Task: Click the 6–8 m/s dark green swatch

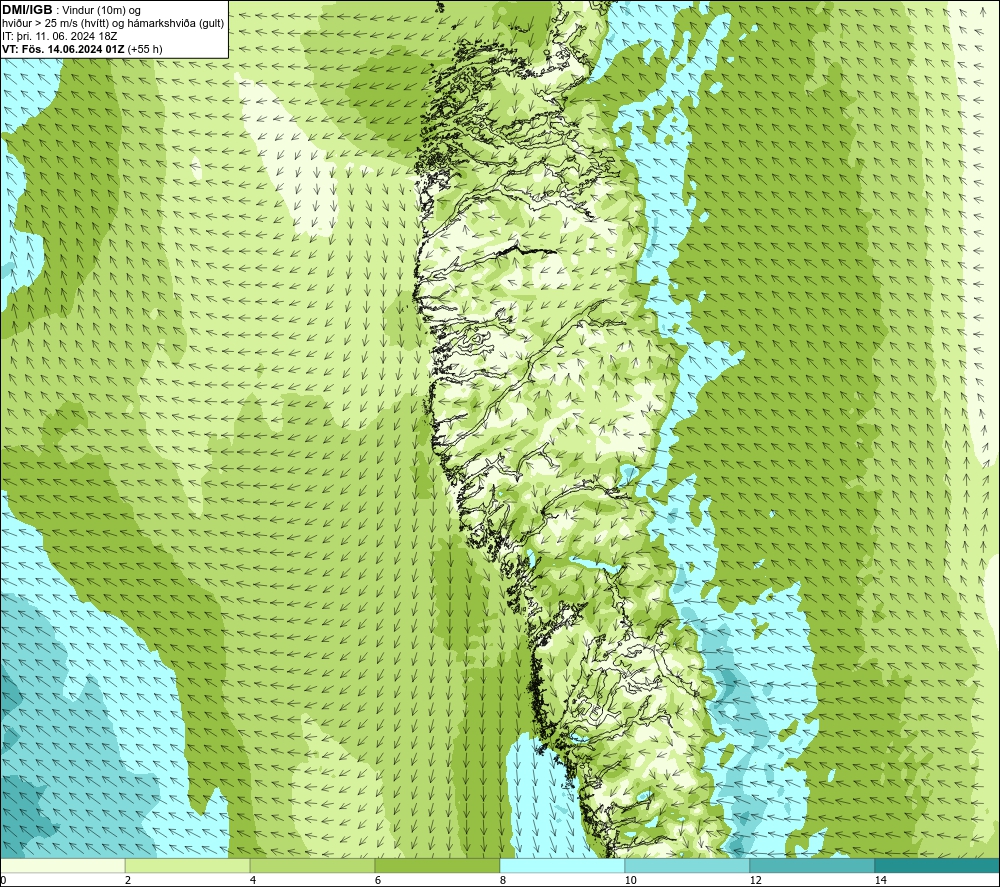Action: click(x=438, y=865)
